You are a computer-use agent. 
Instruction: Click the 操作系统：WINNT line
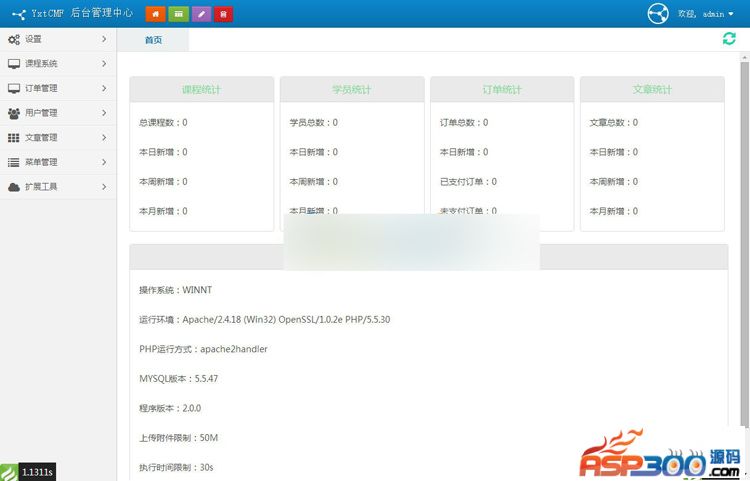coord(176,290)
